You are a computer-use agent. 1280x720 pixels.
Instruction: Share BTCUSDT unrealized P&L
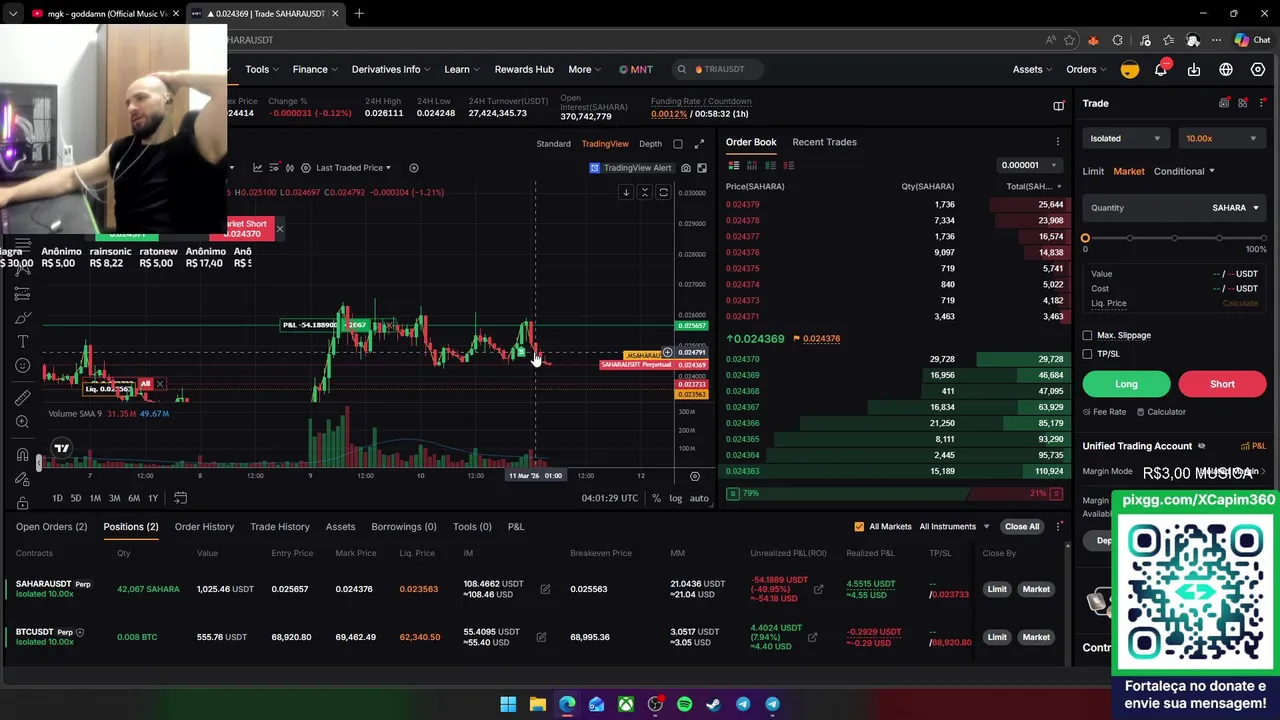tap(812, 637)
